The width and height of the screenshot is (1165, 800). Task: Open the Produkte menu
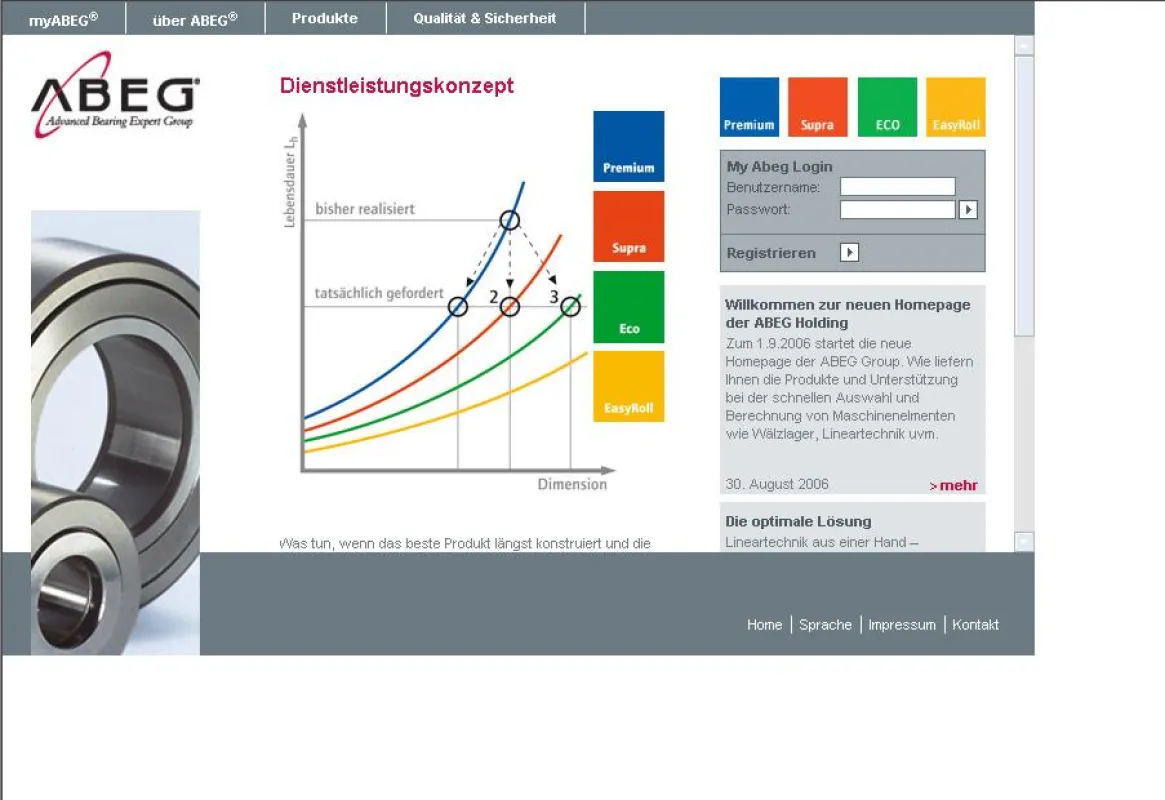click(x=325, y=19)
